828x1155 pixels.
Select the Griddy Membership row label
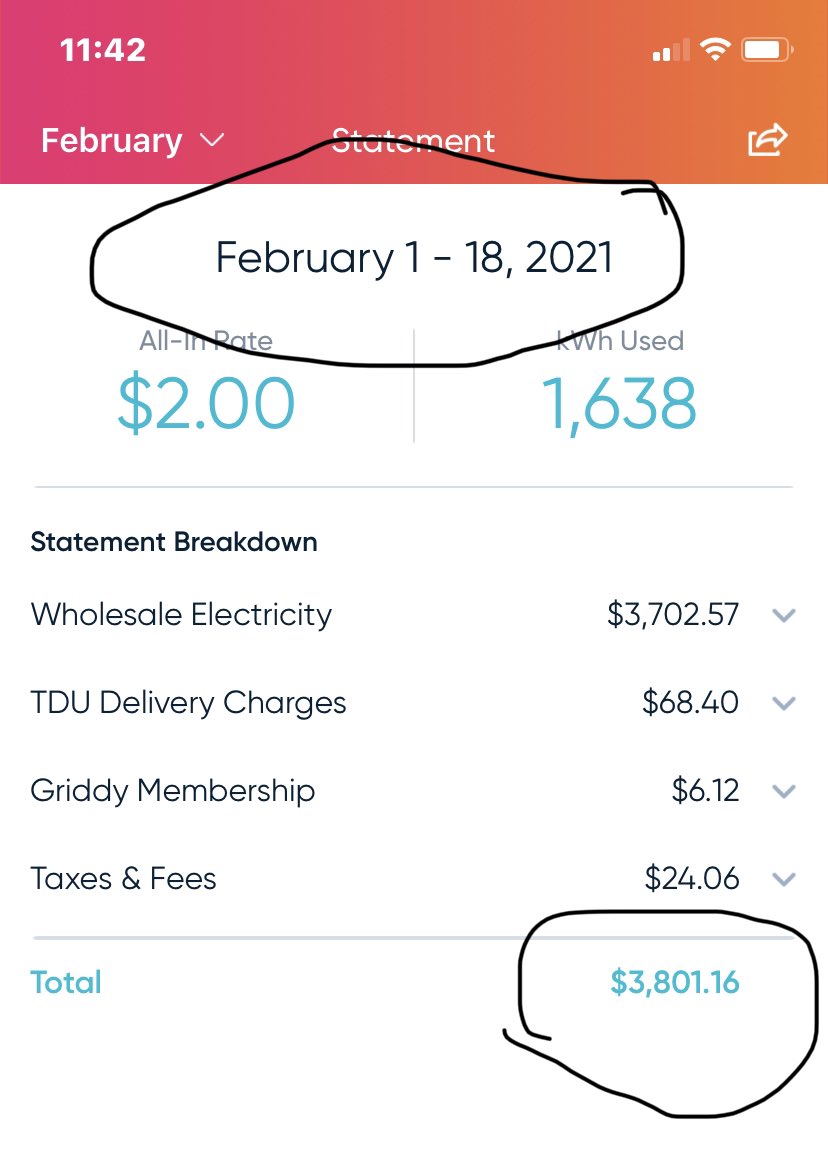click(x=173, y=790)
